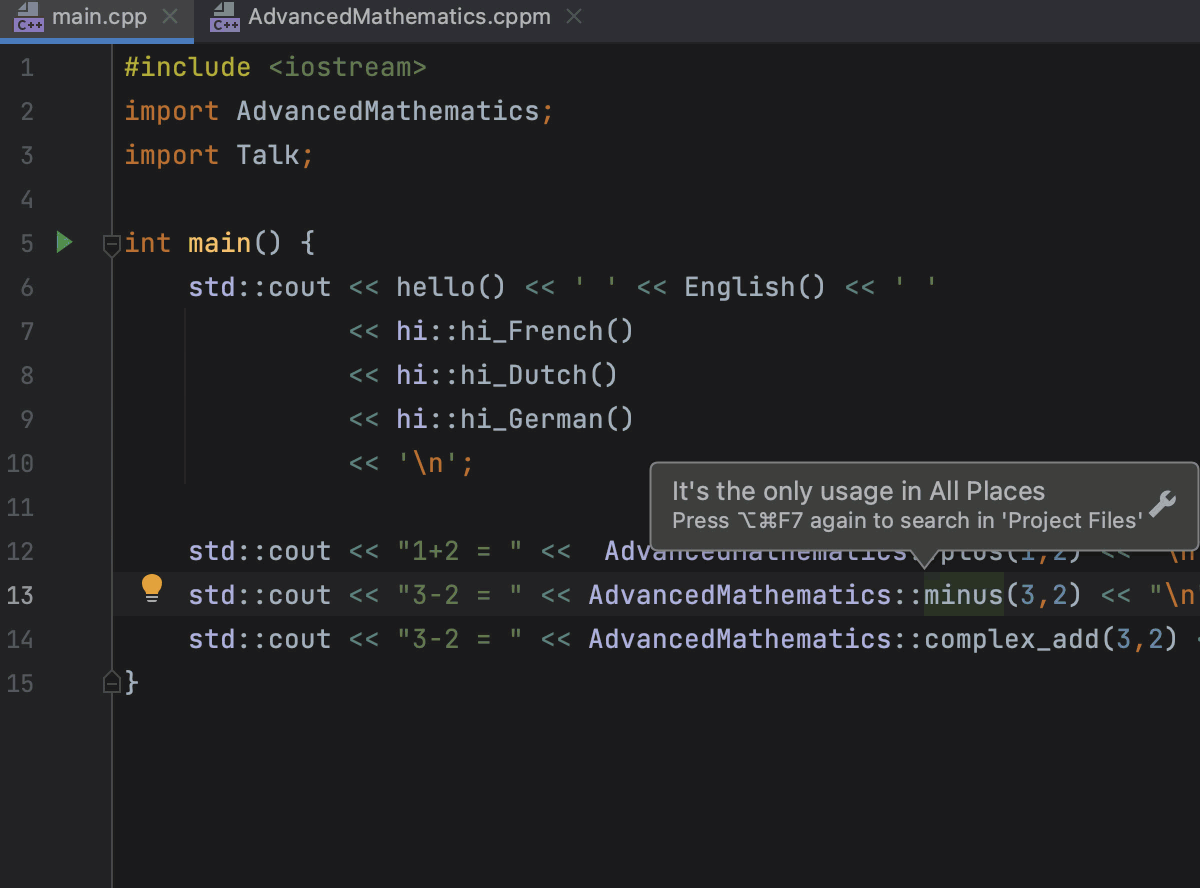Click hi_French() on line 7
The image size is (1200, 888).
click(547, 331)
